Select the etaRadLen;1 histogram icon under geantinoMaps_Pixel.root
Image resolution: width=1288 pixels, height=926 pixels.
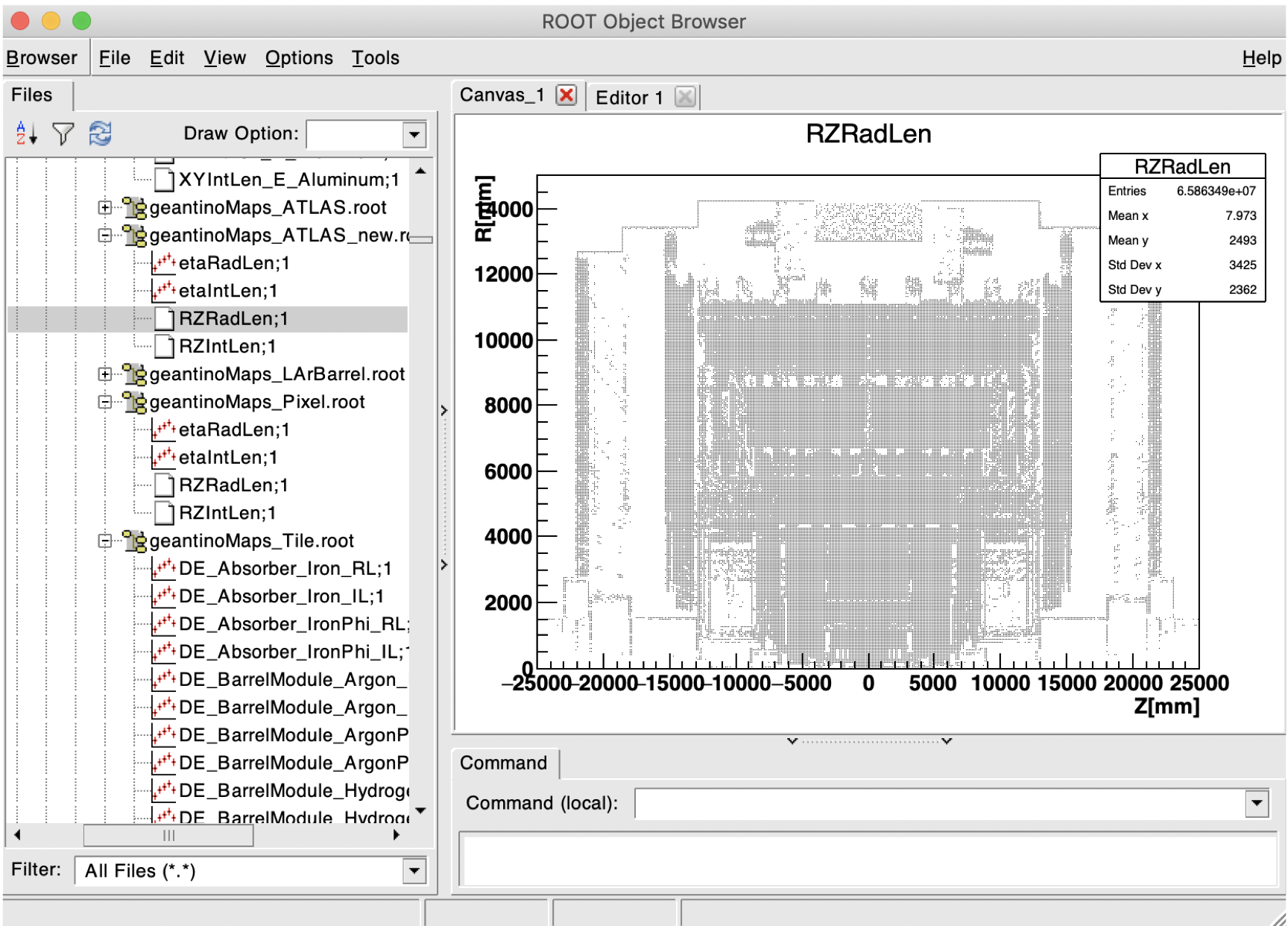click(x=163, y=429)
